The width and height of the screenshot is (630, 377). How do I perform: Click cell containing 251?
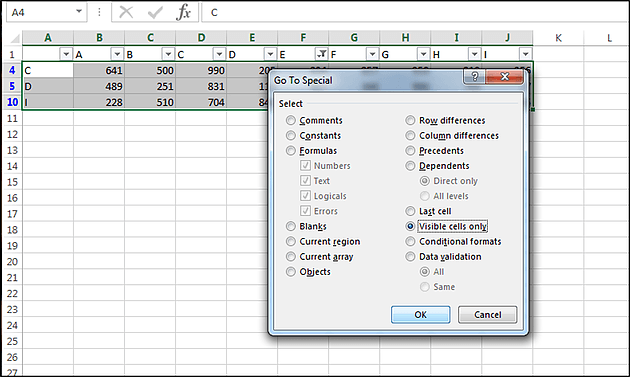click(x=150, y=86)
